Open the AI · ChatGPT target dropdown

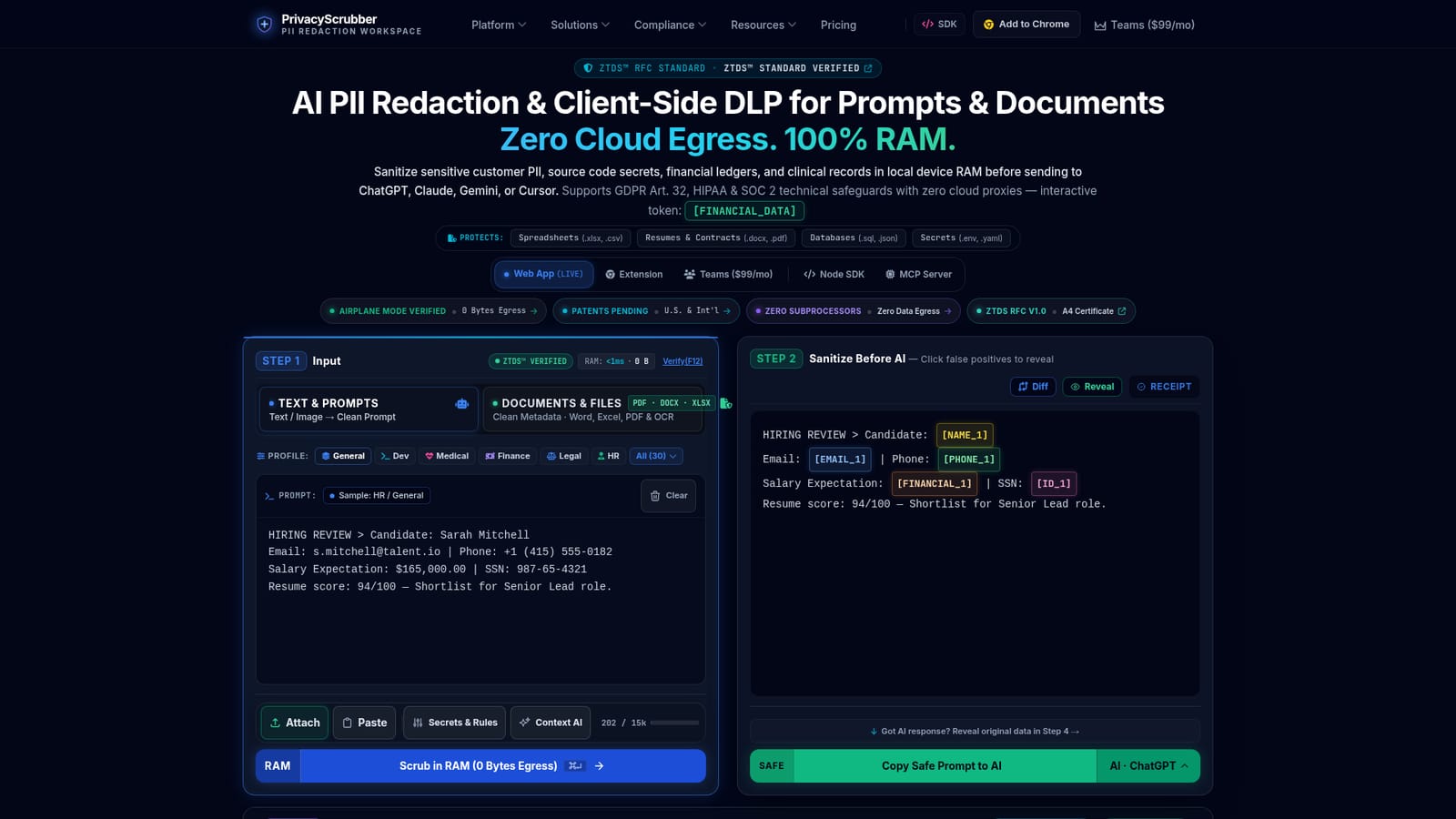(x=1148, y=766)
